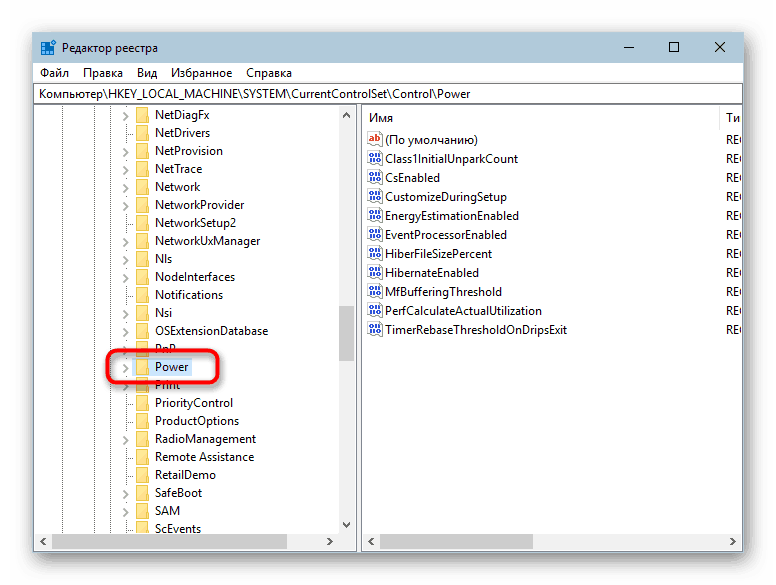Open the Вид menu
This screenshot has height=585, width=776.
[147, 73]
